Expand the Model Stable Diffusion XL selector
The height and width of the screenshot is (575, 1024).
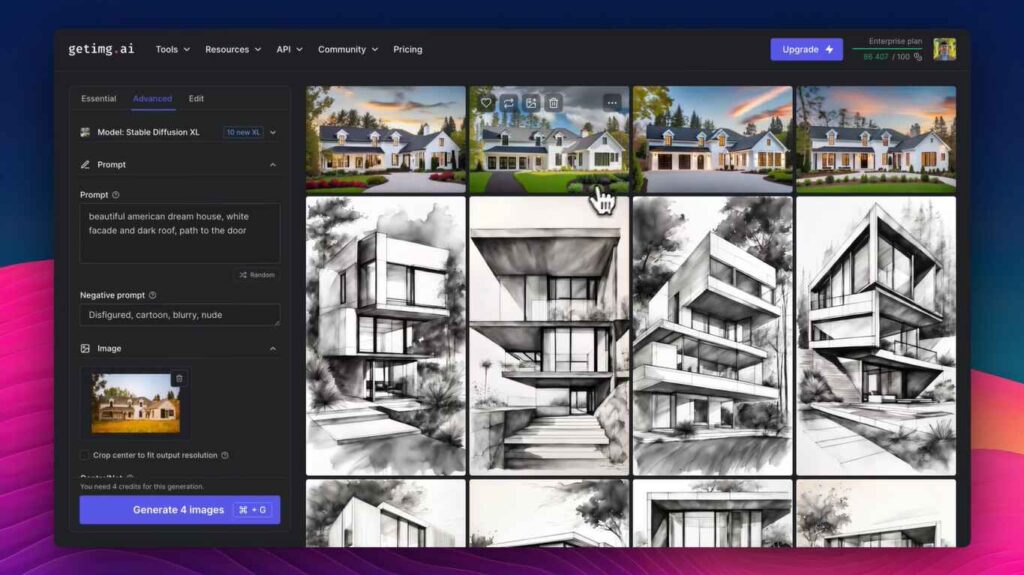coord(179,132)
